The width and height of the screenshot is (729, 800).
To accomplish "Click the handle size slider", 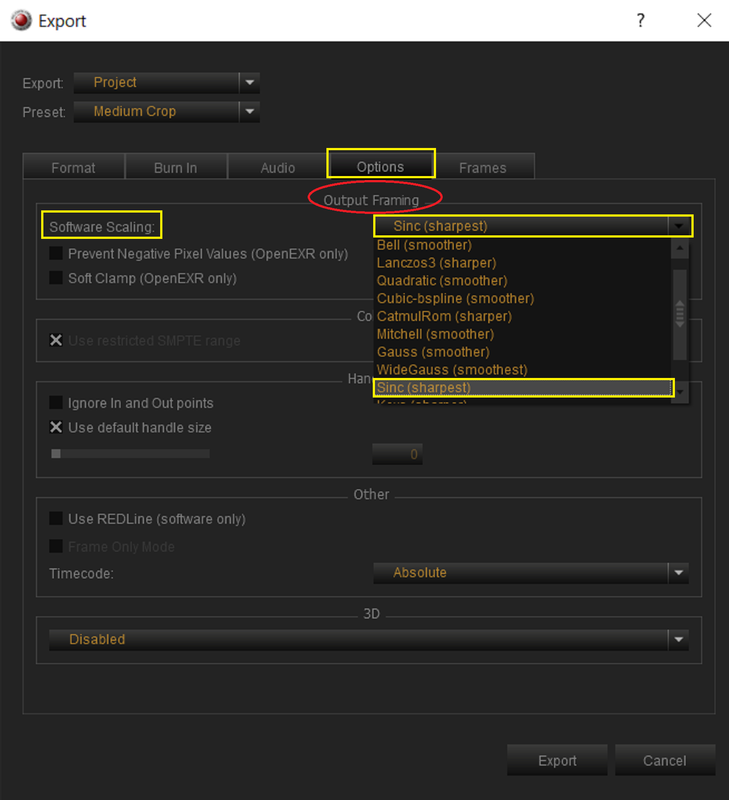I will coord(130,454).
